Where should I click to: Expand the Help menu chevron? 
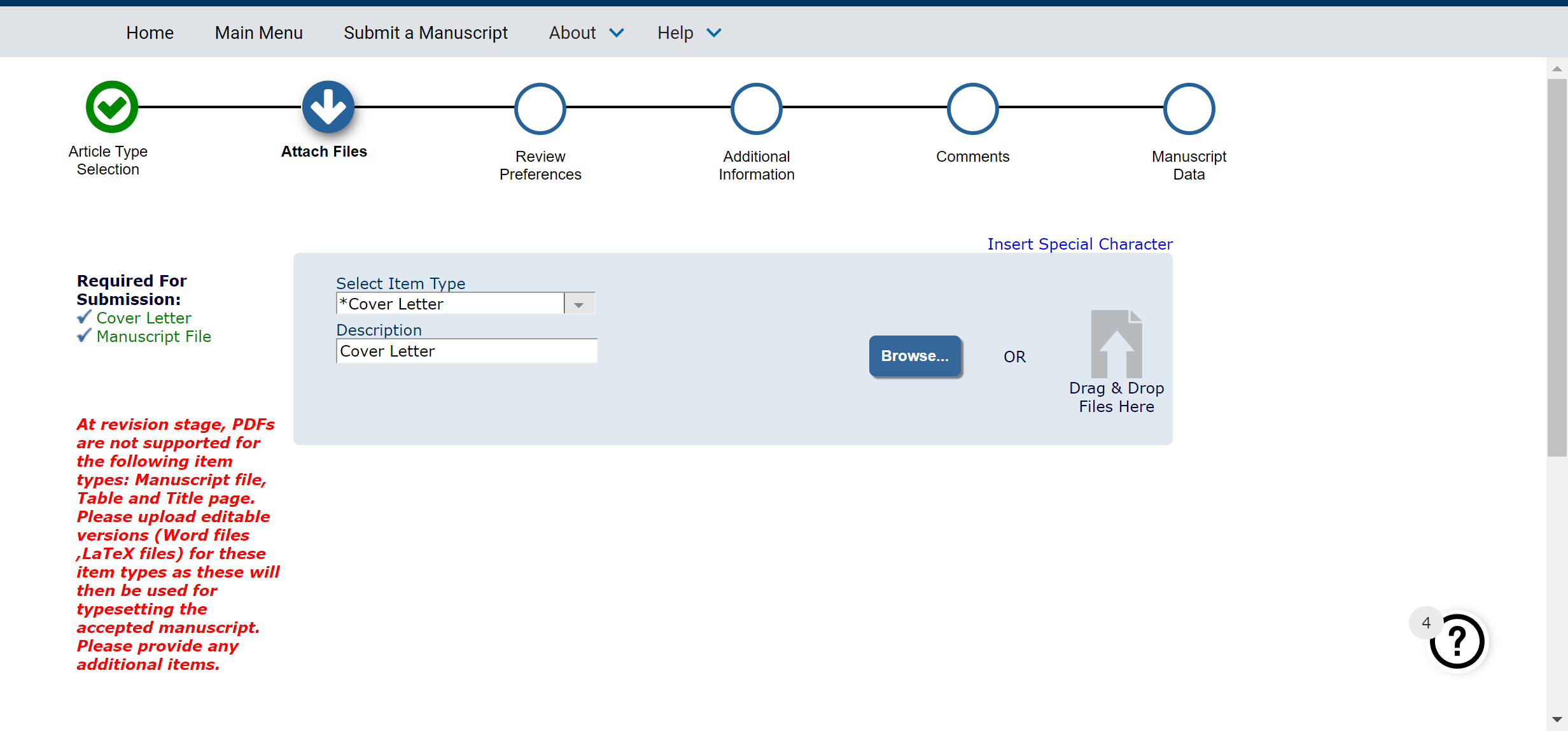click(x=714, y=32)
